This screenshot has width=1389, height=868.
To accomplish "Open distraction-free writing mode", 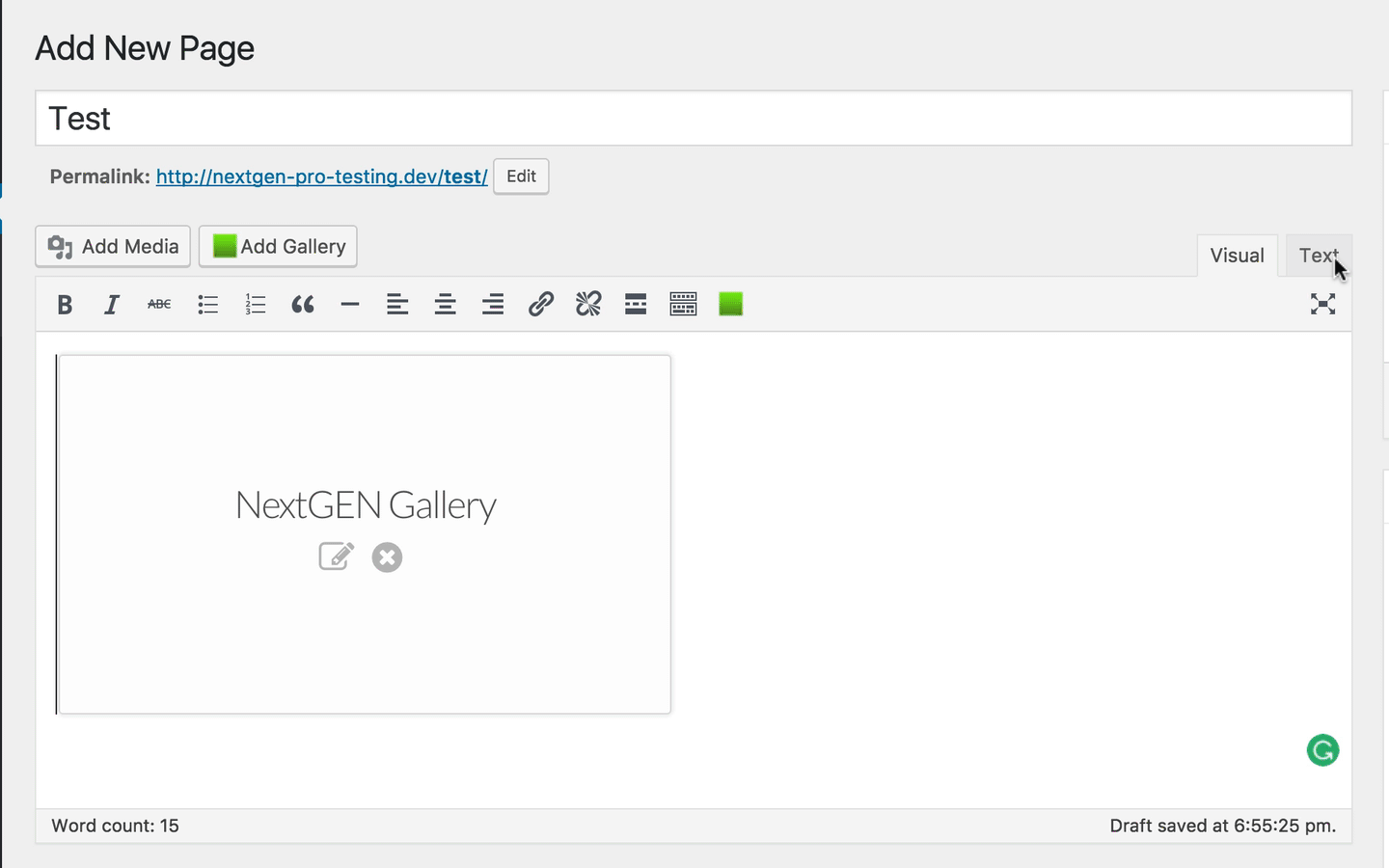I will pyautogui.click(x=1322, y=305).
